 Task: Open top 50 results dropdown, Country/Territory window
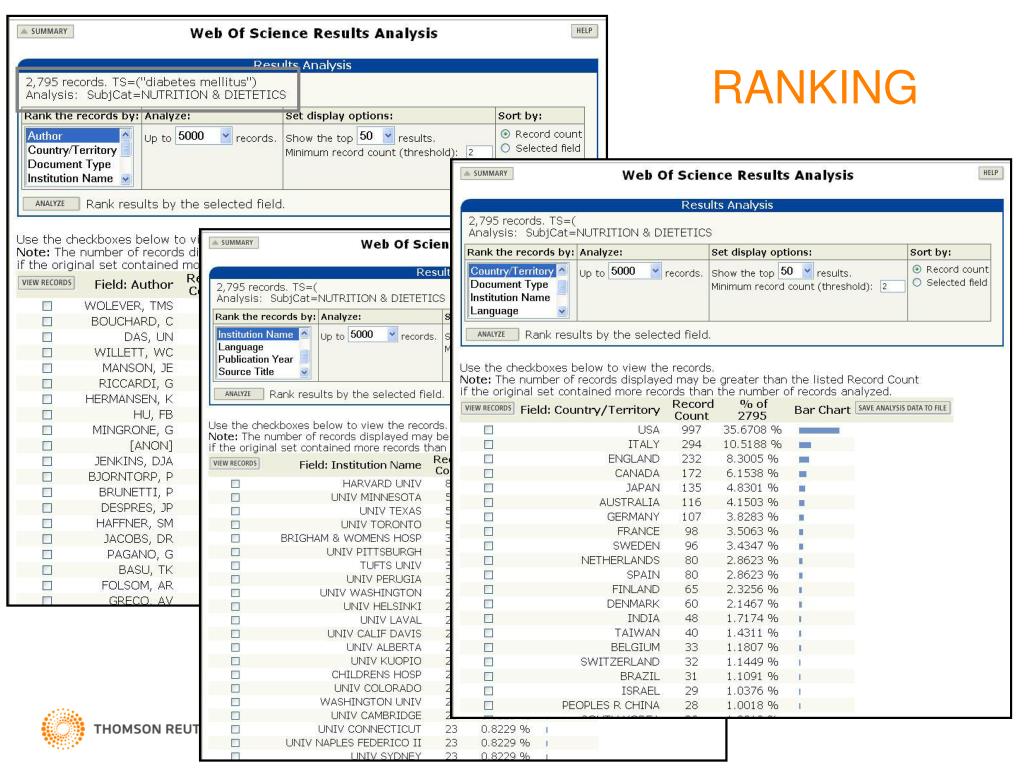(807, 271)
